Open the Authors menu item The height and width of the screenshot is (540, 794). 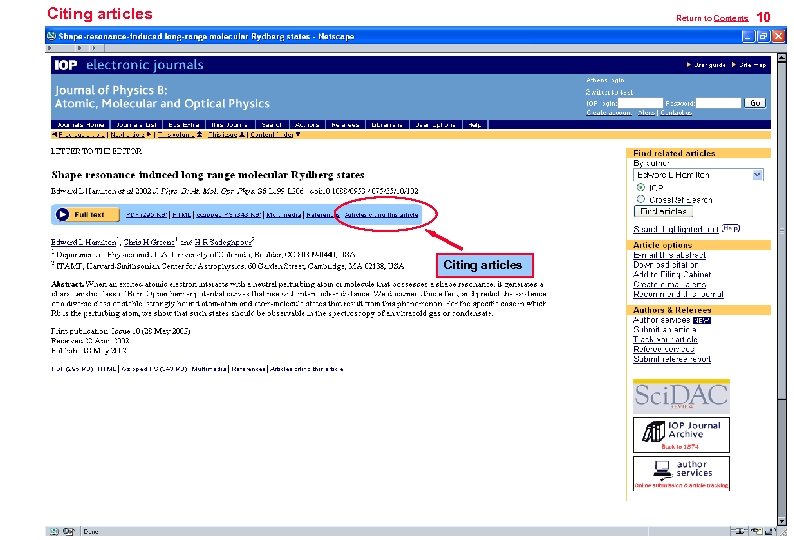click(307, 125)
